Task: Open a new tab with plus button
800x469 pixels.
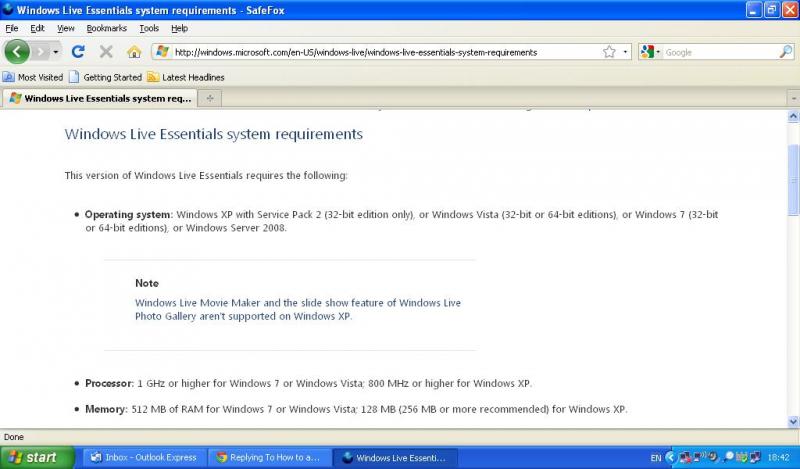Action: click(210, 98)
